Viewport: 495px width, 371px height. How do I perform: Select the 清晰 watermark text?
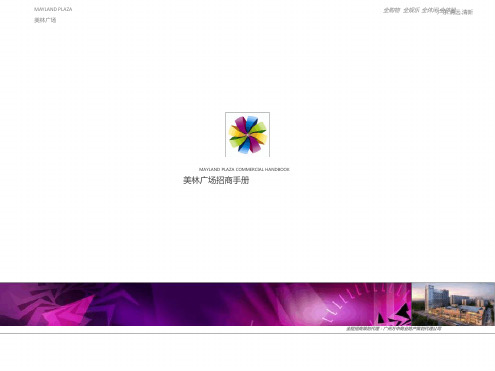[467, 12]
